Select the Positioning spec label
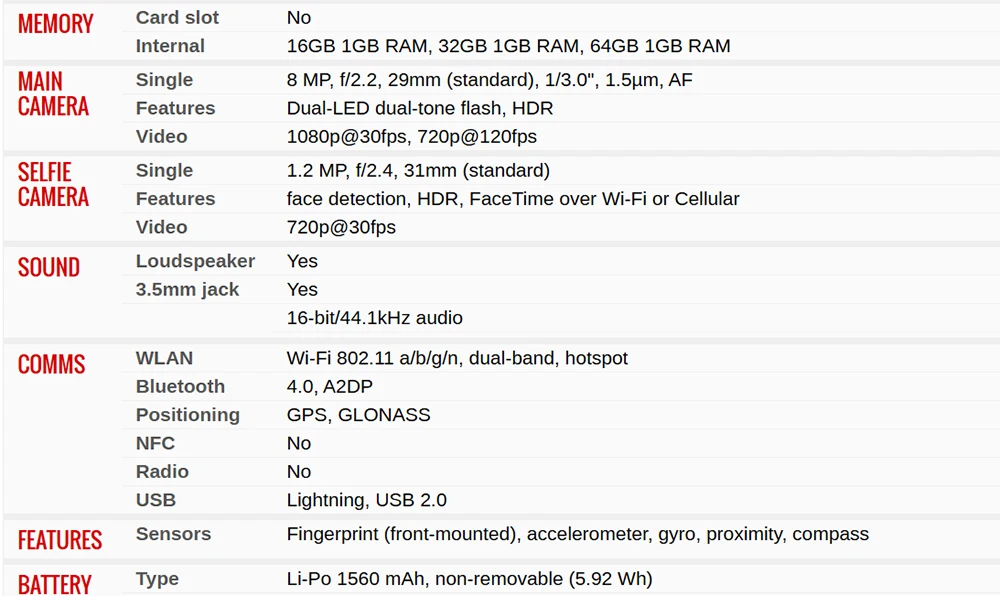This screenshot has width=1000, height=596. pyautogui.click(x=187, y=415)
